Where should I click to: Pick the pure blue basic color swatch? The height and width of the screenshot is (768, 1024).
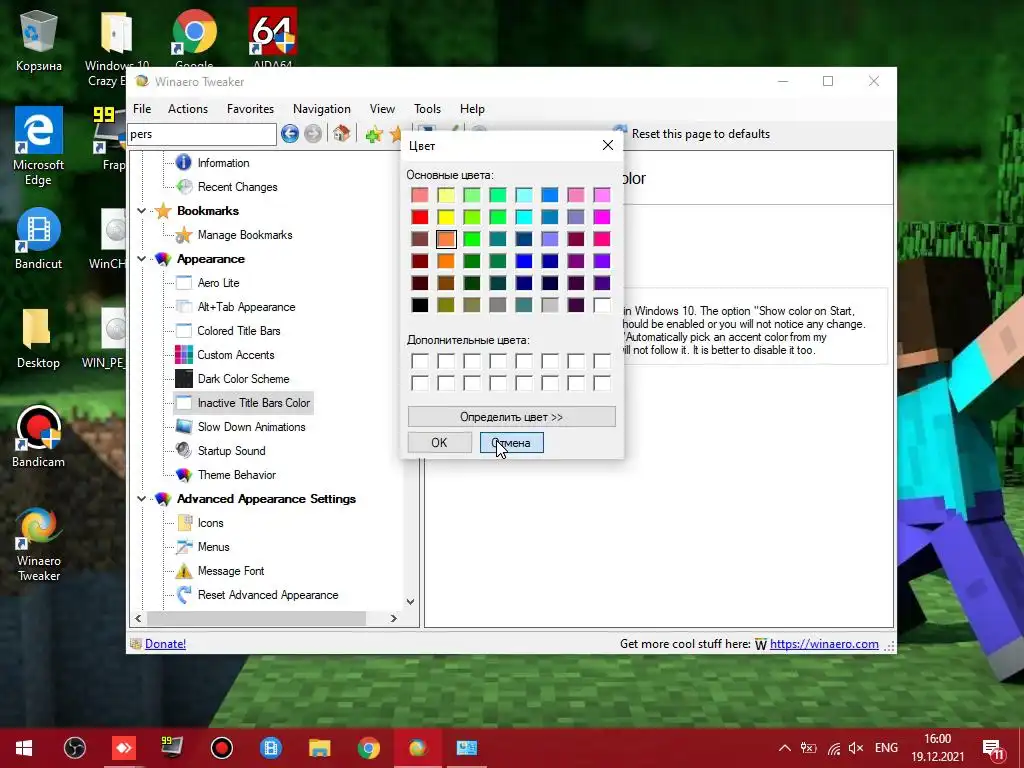click(x=524, y=261)
